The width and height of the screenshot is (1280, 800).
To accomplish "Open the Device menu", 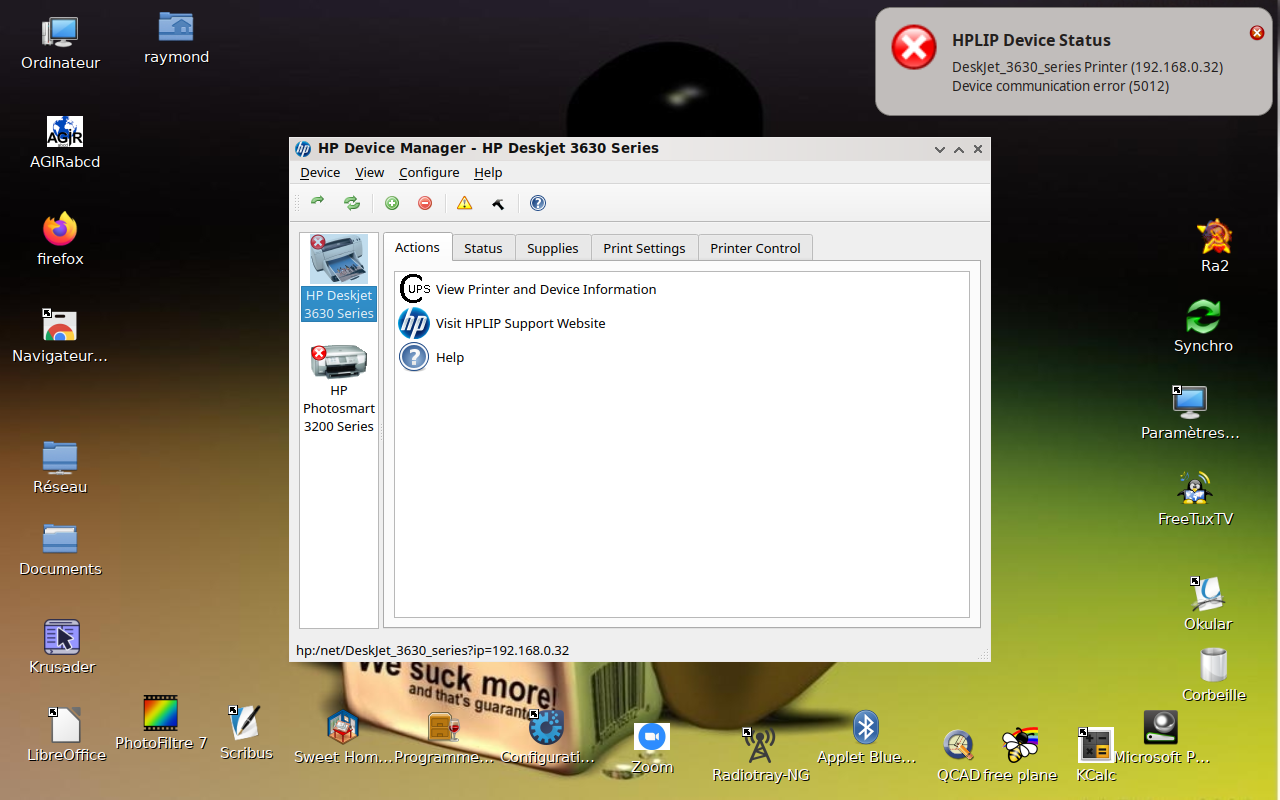I will (x=320, y=172).
